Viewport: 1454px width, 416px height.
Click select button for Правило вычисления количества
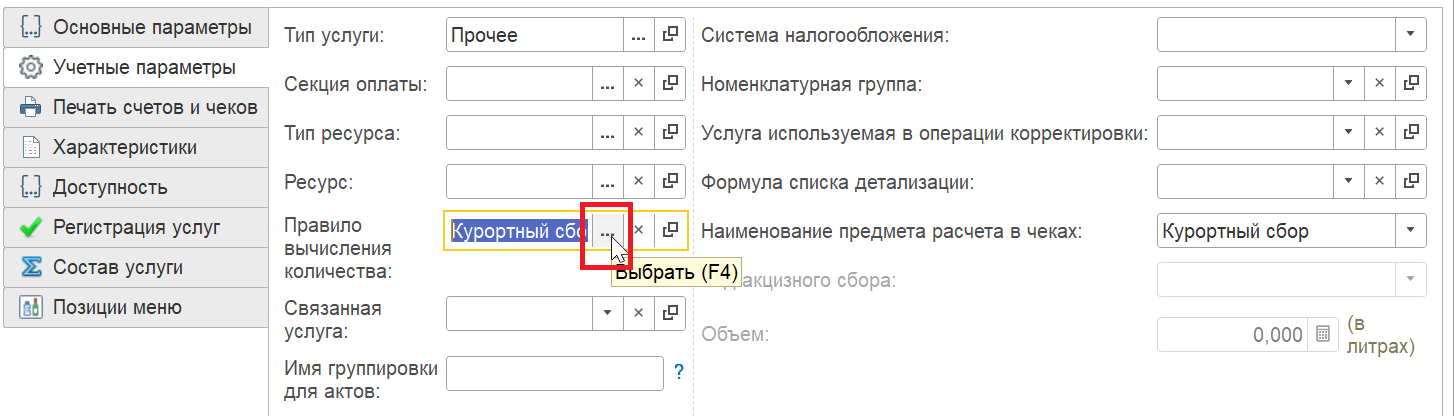[607, 231]
